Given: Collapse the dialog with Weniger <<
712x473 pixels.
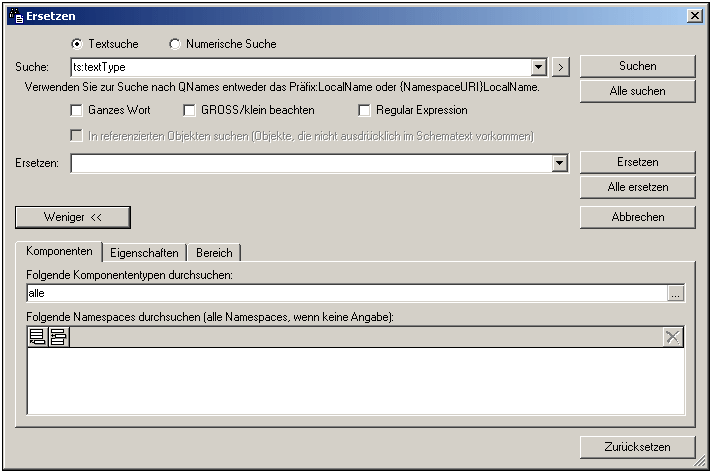Looking at the screenshot, I should (73, 217).
